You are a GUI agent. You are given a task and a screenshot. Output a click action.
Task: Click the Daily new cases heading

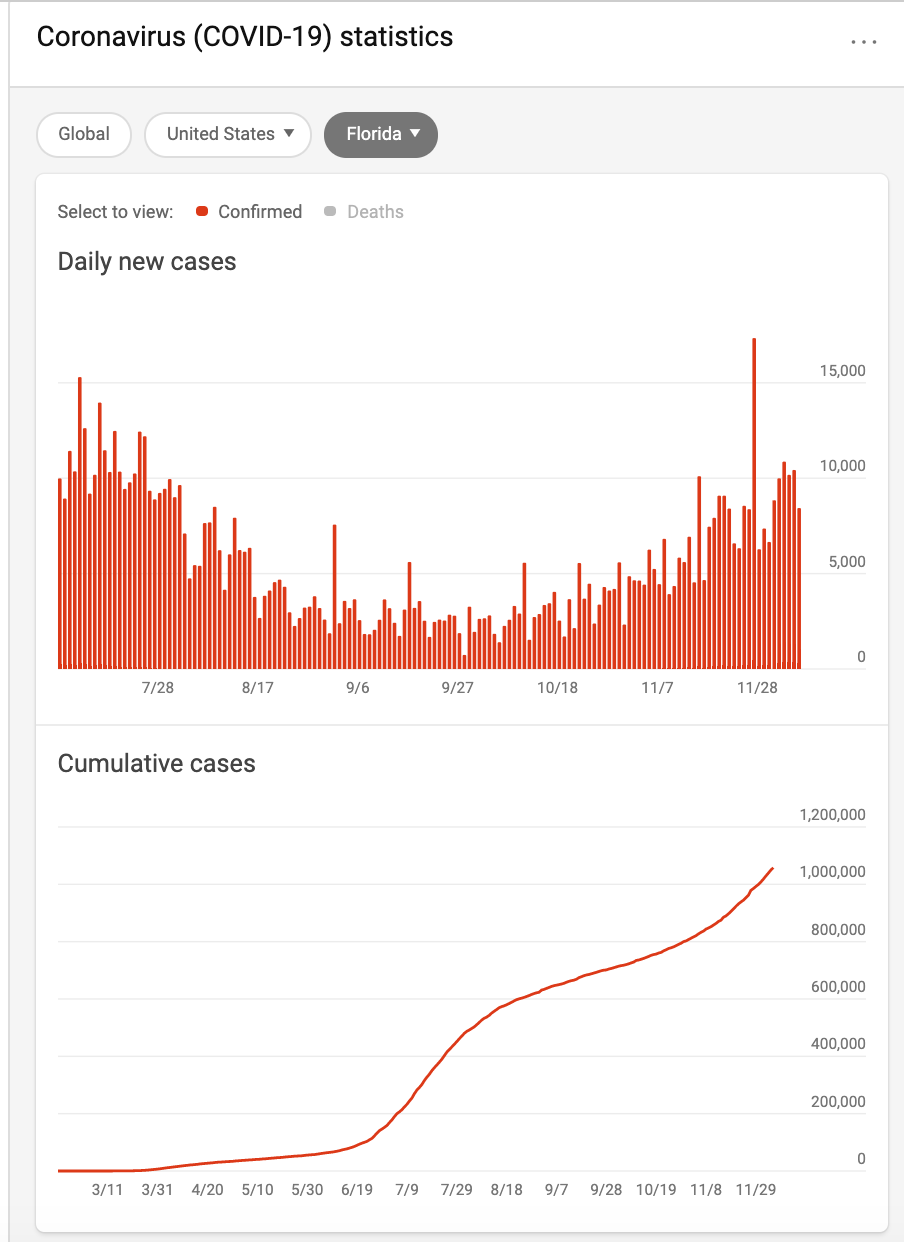click(x=147, y=262)
